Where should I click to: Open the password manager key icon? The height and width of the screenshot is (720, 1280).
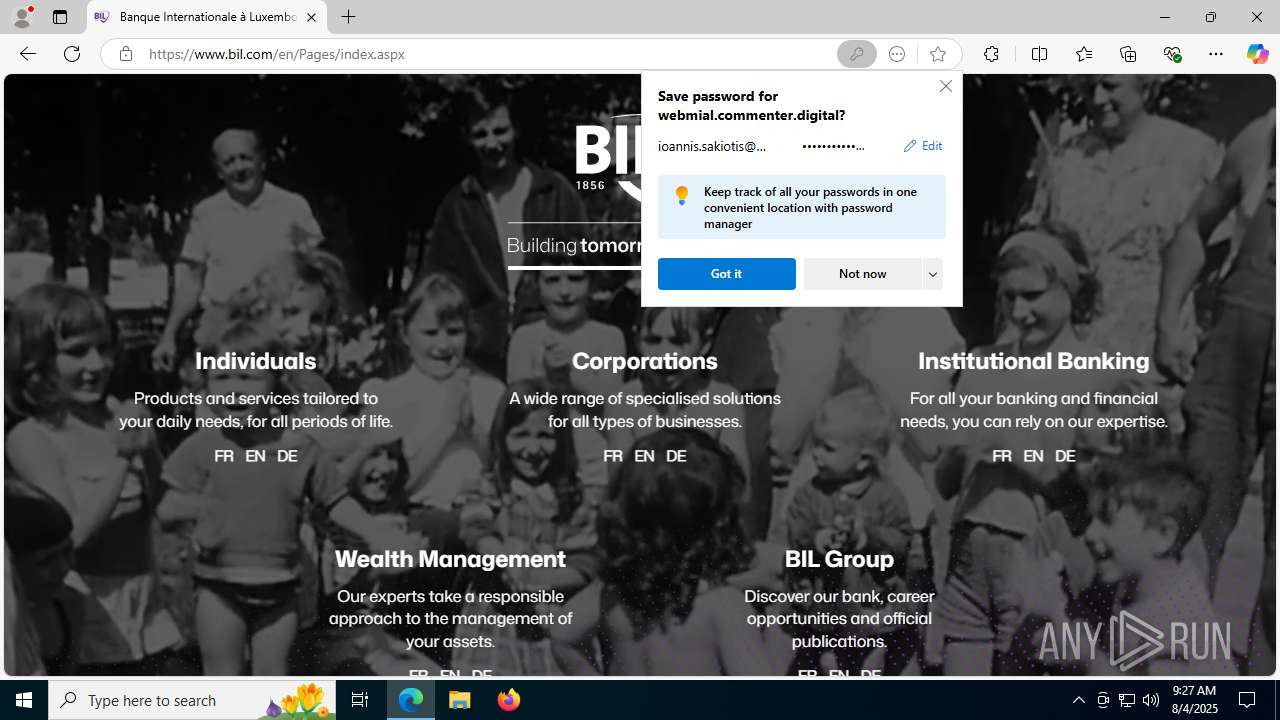point(856,54)
